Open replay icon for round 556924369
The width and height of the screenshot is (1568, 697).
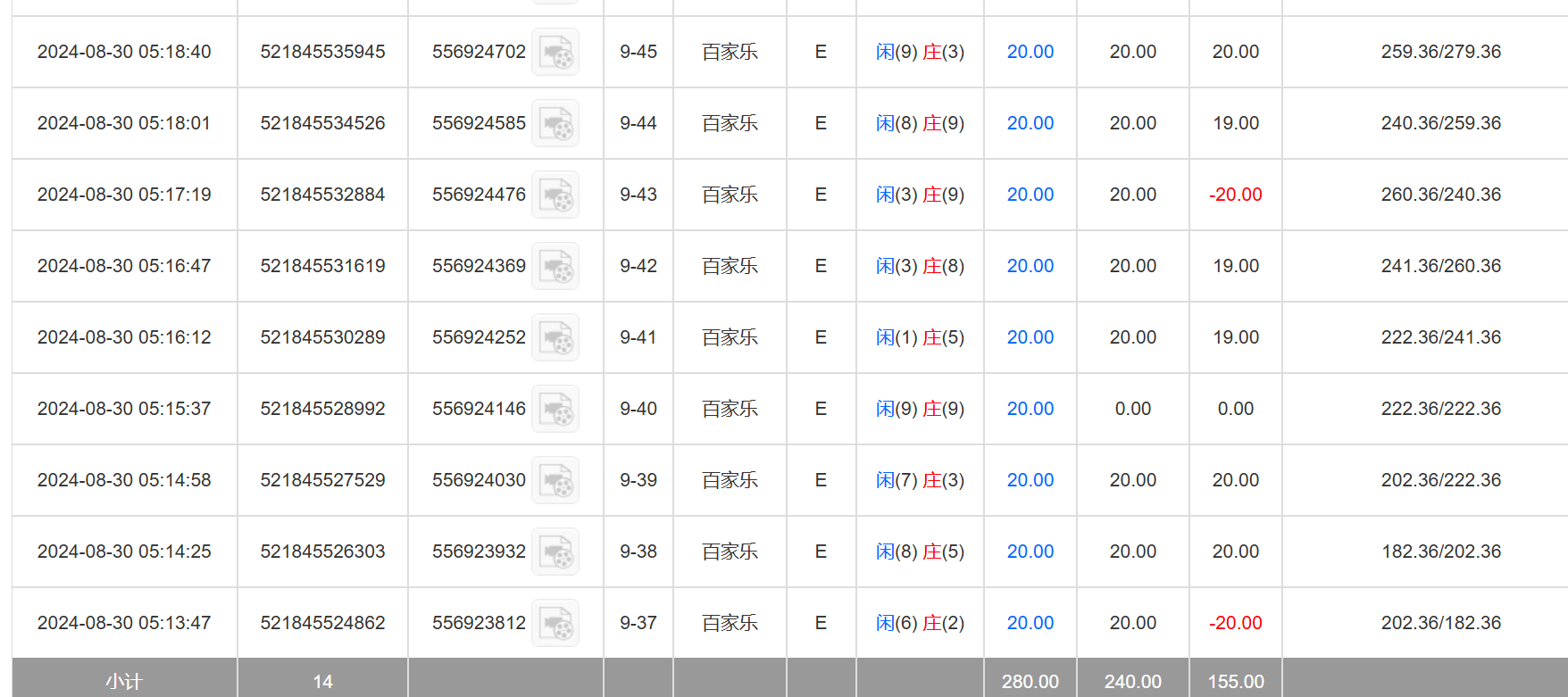(x=555, y=266)
